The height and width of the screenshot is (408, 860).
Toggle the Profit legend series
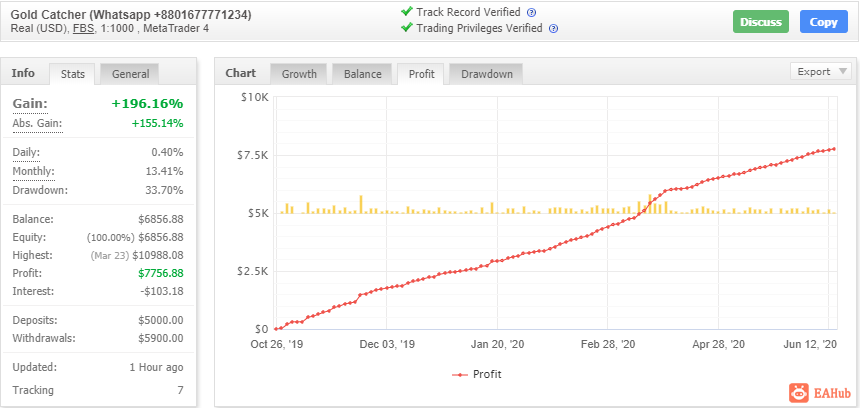(x=477, y=375)
